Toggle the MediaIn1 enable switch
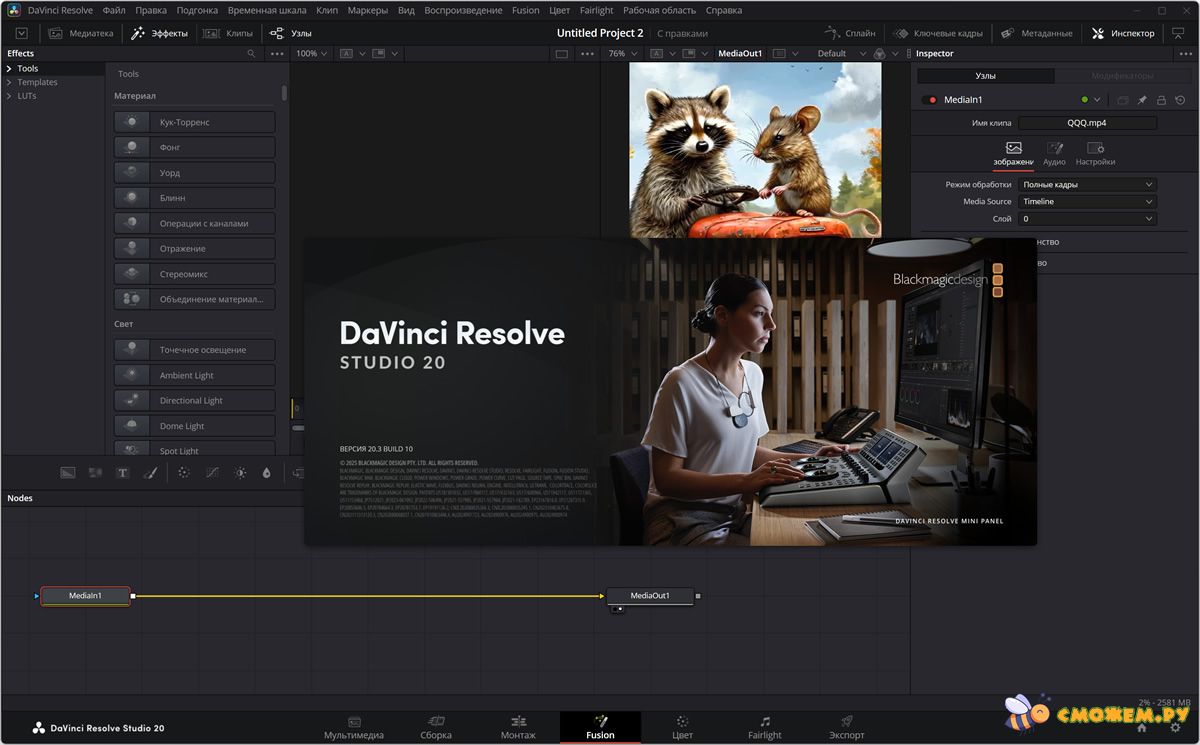Viewport: 1200px width, 745px height. (930, 100)
